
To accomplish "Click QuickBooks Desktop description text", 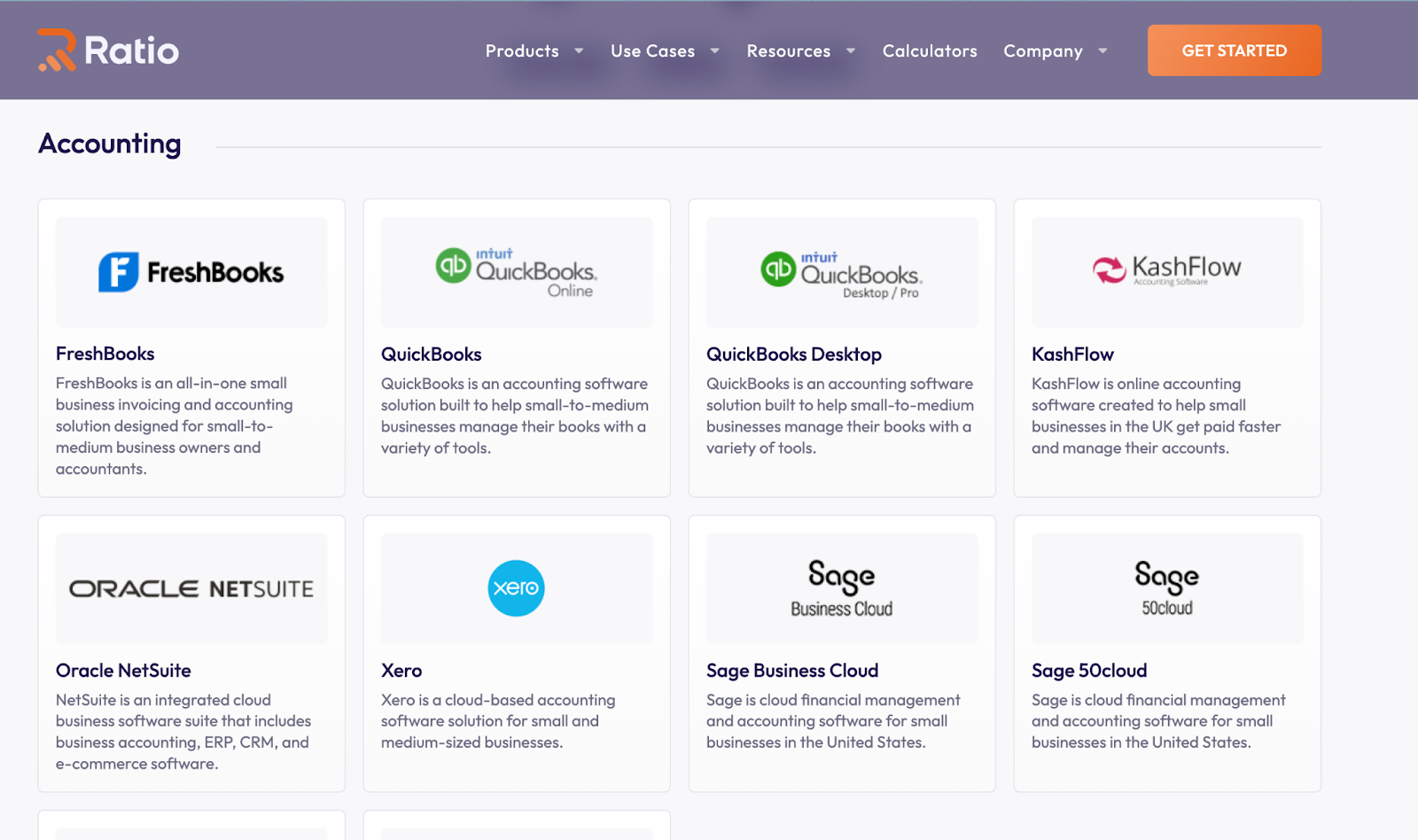I will (840, 416).
